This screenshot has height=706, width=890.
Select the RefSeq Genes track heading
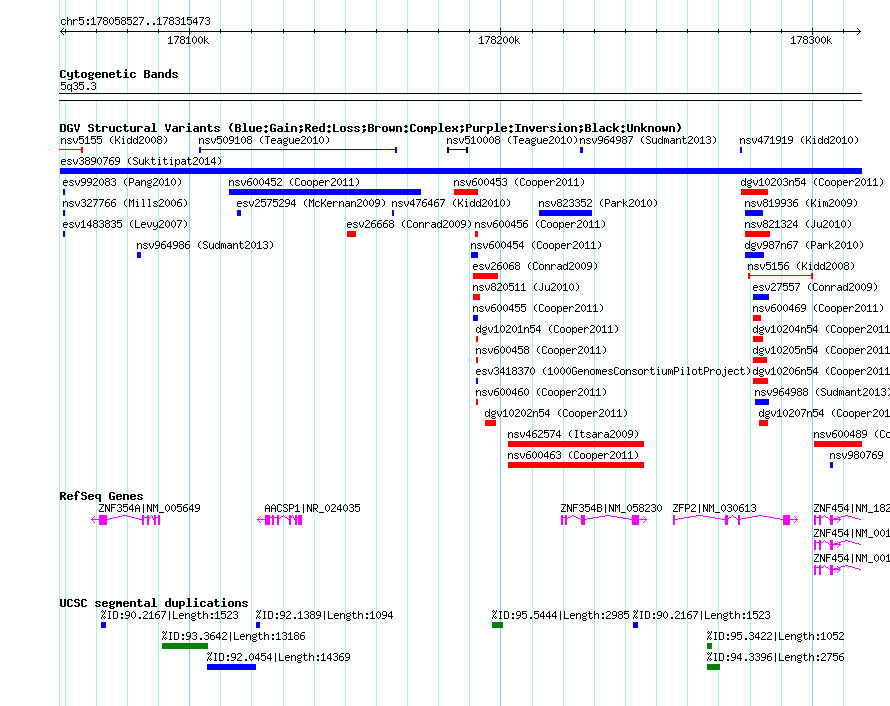point(101,495)
